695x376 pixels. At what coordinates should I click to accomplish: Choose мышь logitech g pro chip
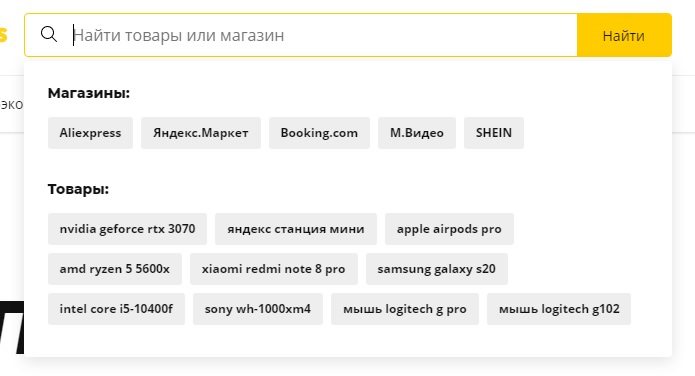tap(405, 309)
